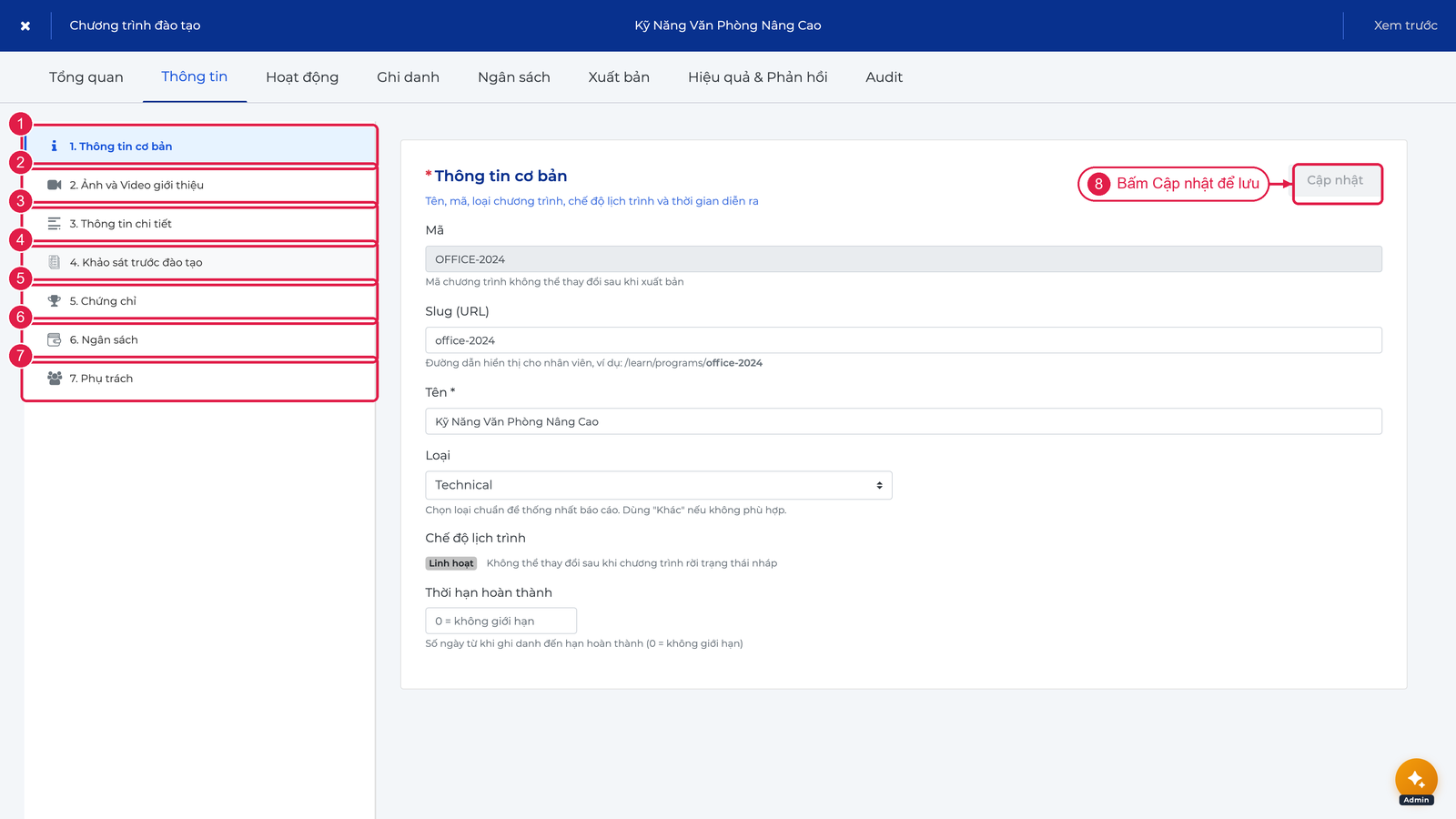Screen dimensions: 1456x819
Task: Click the trophy icon for Chứng chỉ
Action: (55, 301)
